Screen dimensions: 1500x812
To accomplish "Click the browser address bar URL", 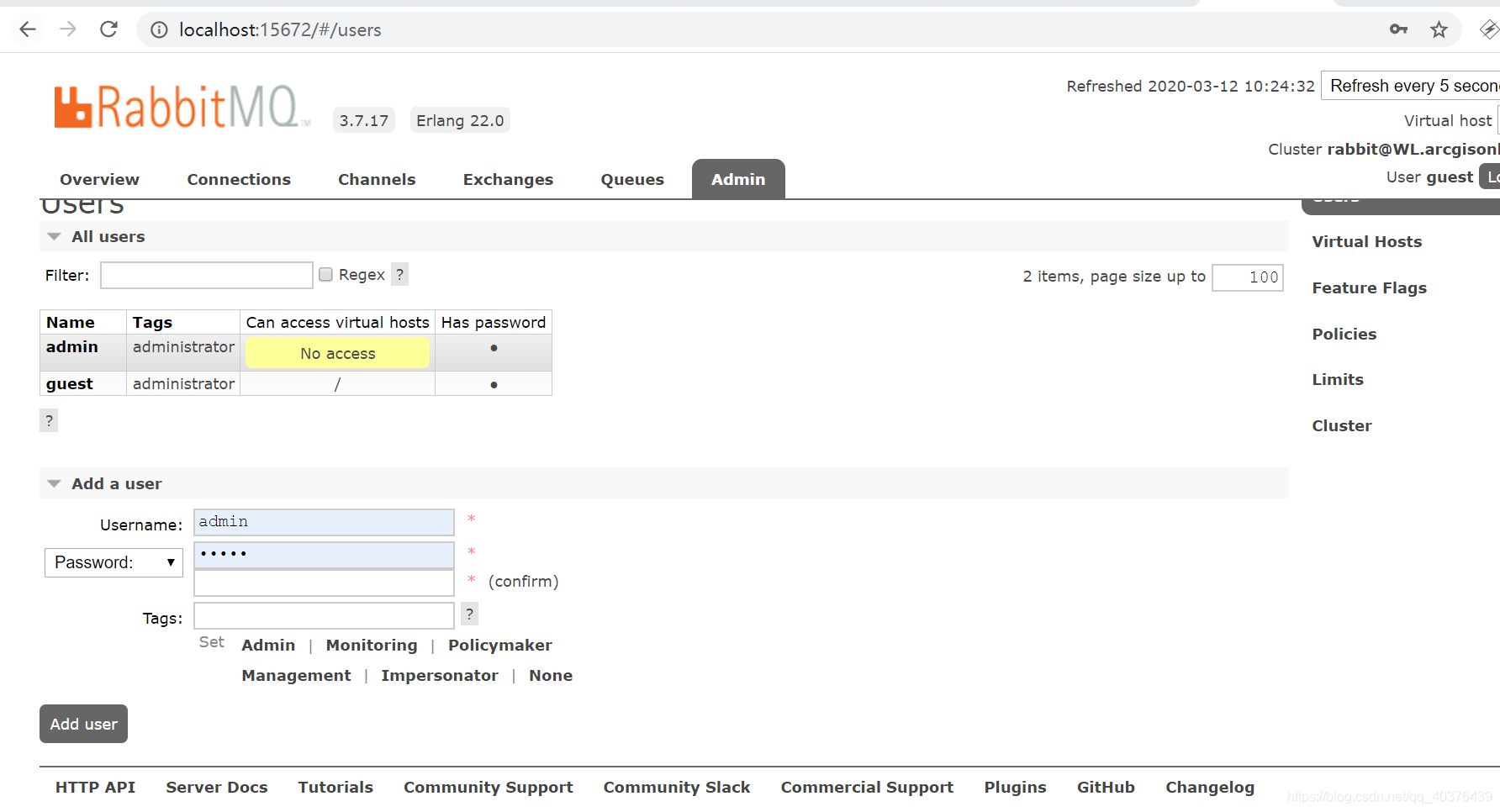I will (x=280, y=29).
